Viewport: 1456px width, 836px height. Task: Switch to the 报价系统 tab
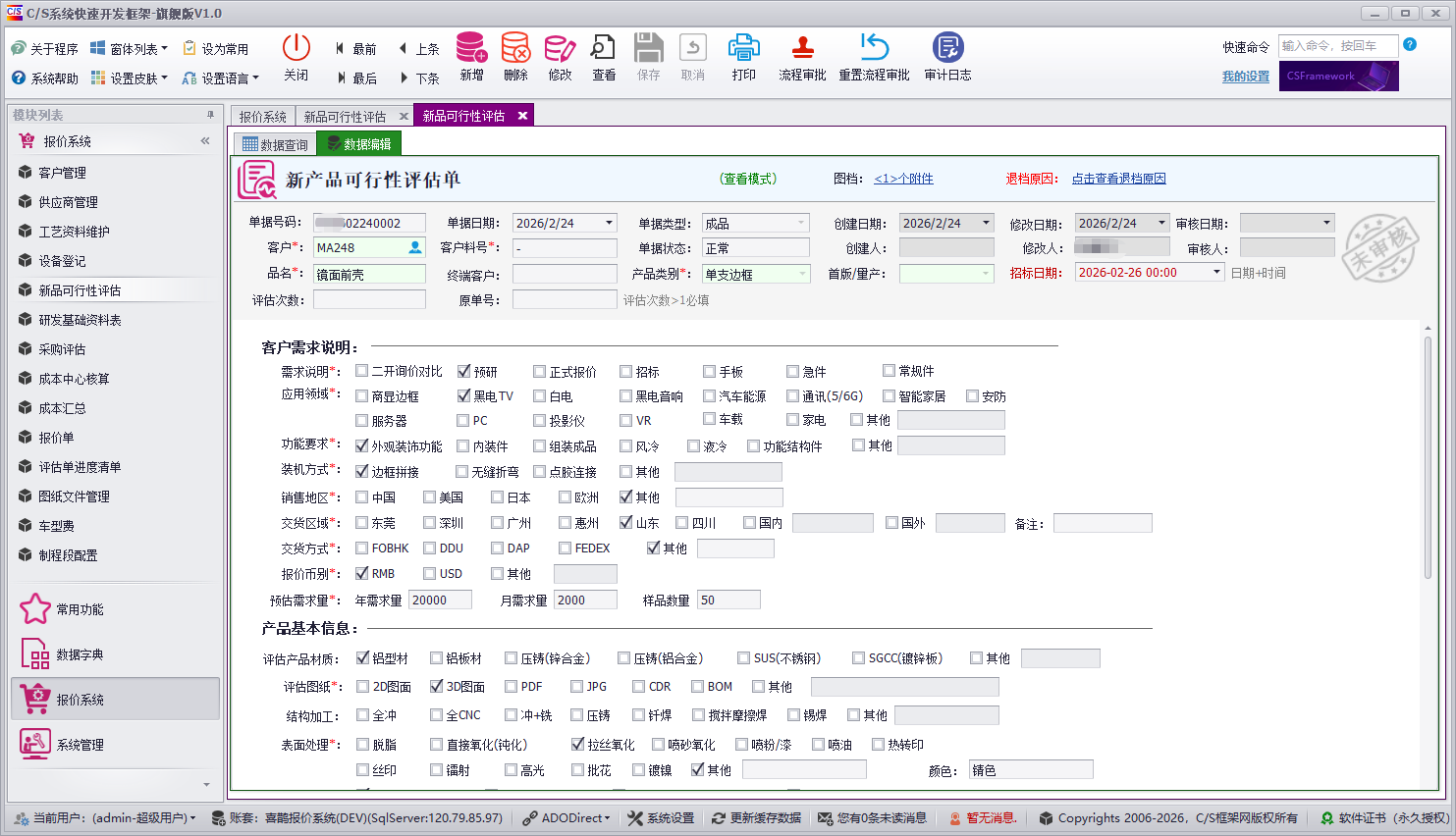point(262,116)
